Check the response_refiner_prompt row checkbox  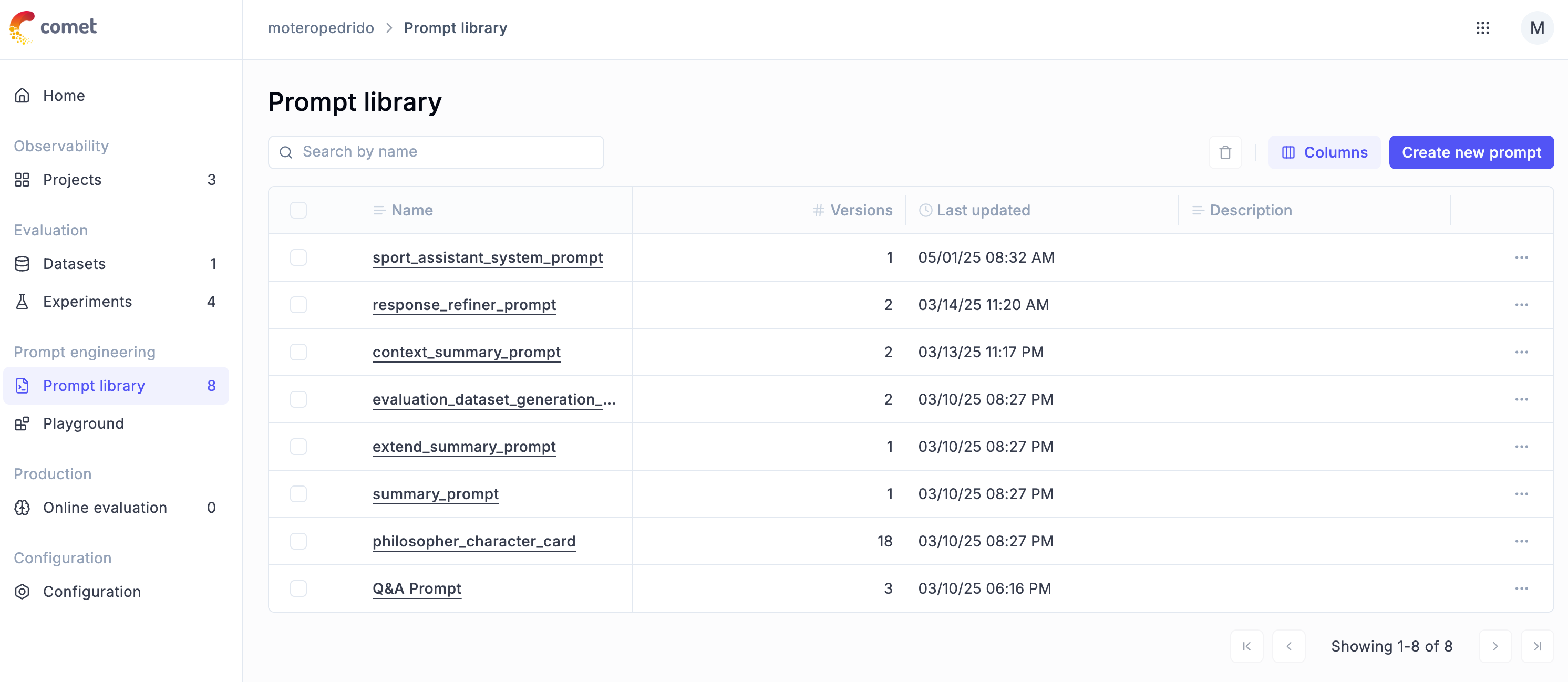(298, 305)
